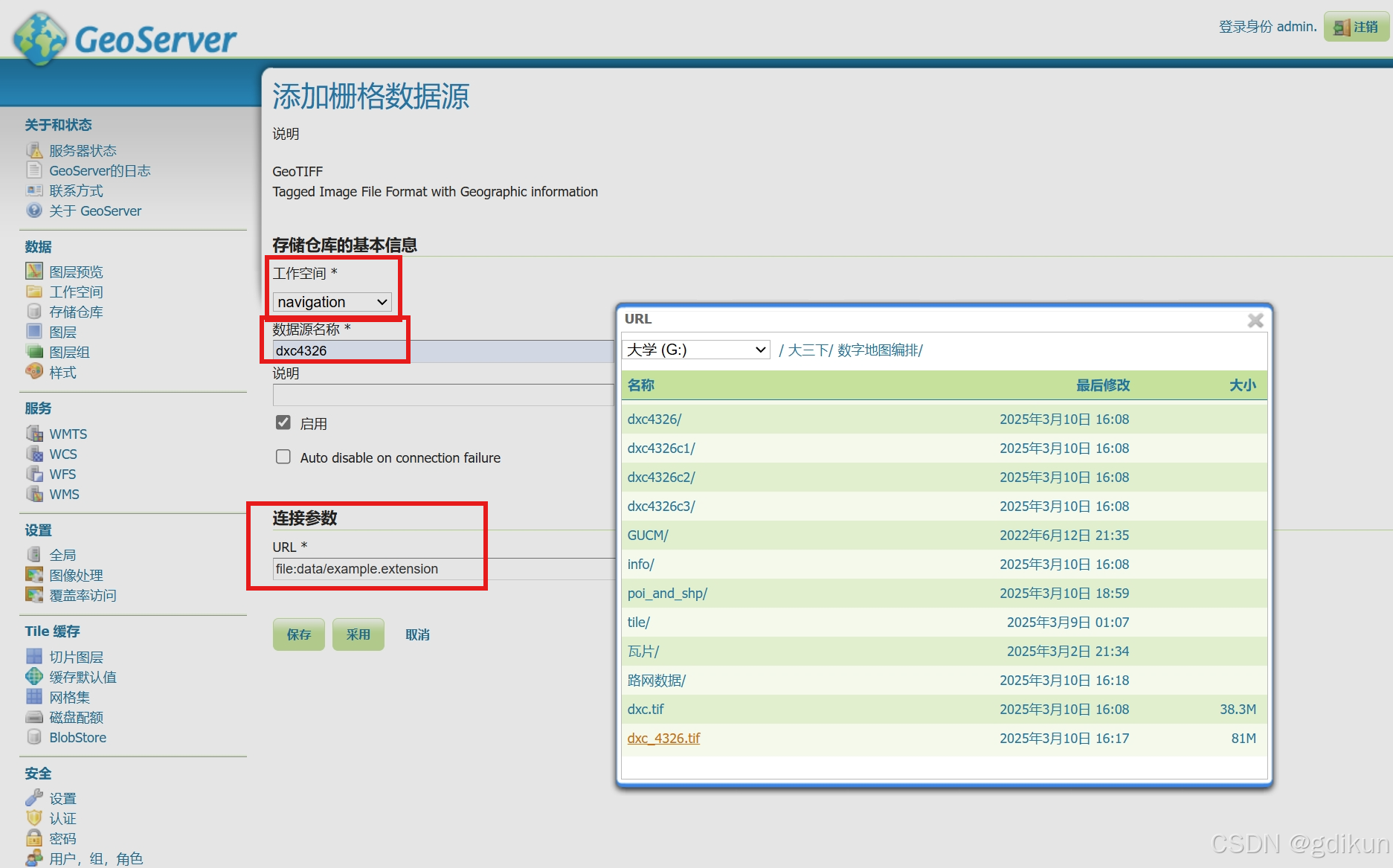Click the 密码 lock icon
The image size is (1393, 868).
tap(34, 838)
